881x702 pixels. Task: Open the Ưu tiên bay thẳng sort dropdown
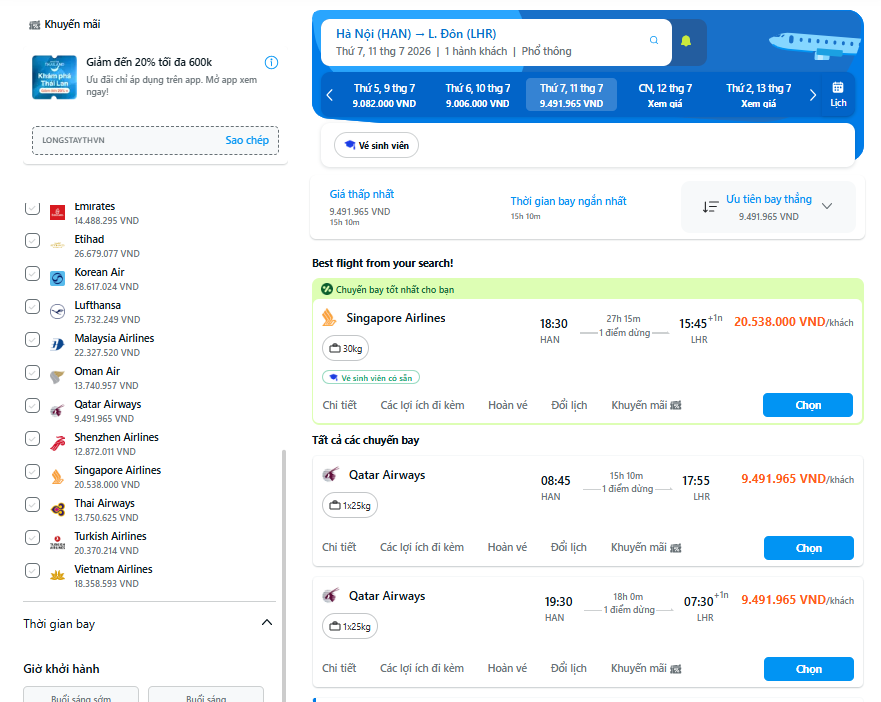pos(769,207)
